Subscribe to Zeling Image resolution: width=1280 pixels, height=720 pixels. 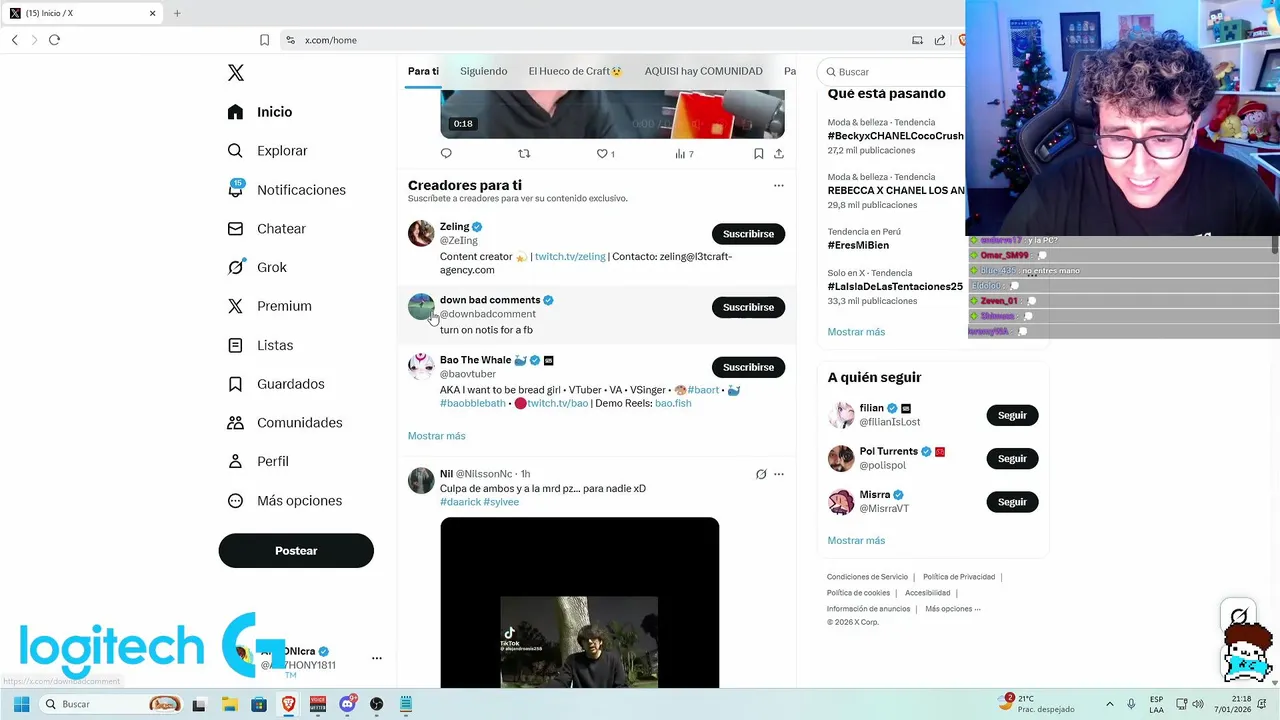tap(748, 234)
